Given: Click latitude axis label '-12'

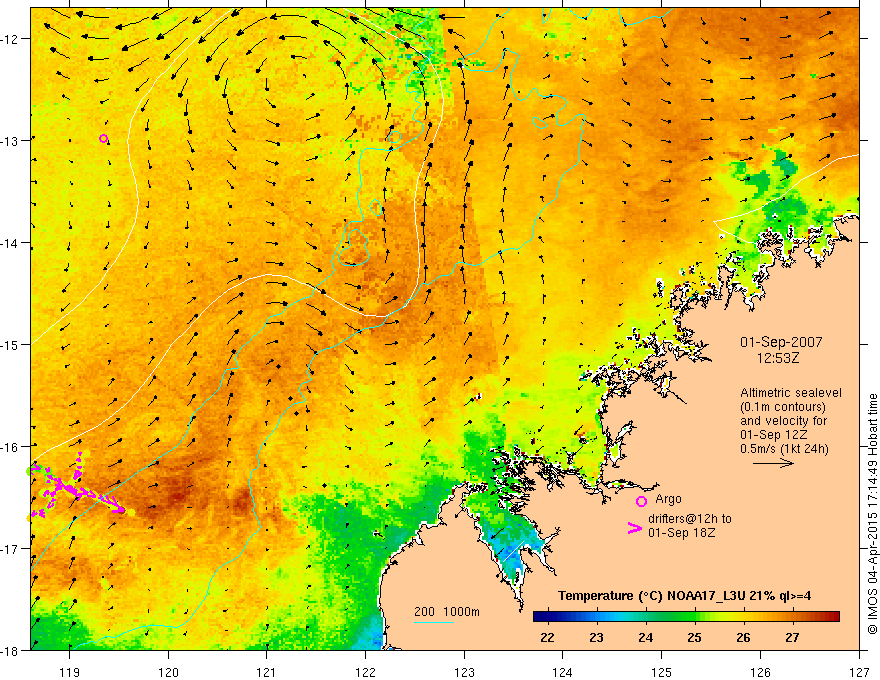Looking at the screenshot, I should 10,39.
